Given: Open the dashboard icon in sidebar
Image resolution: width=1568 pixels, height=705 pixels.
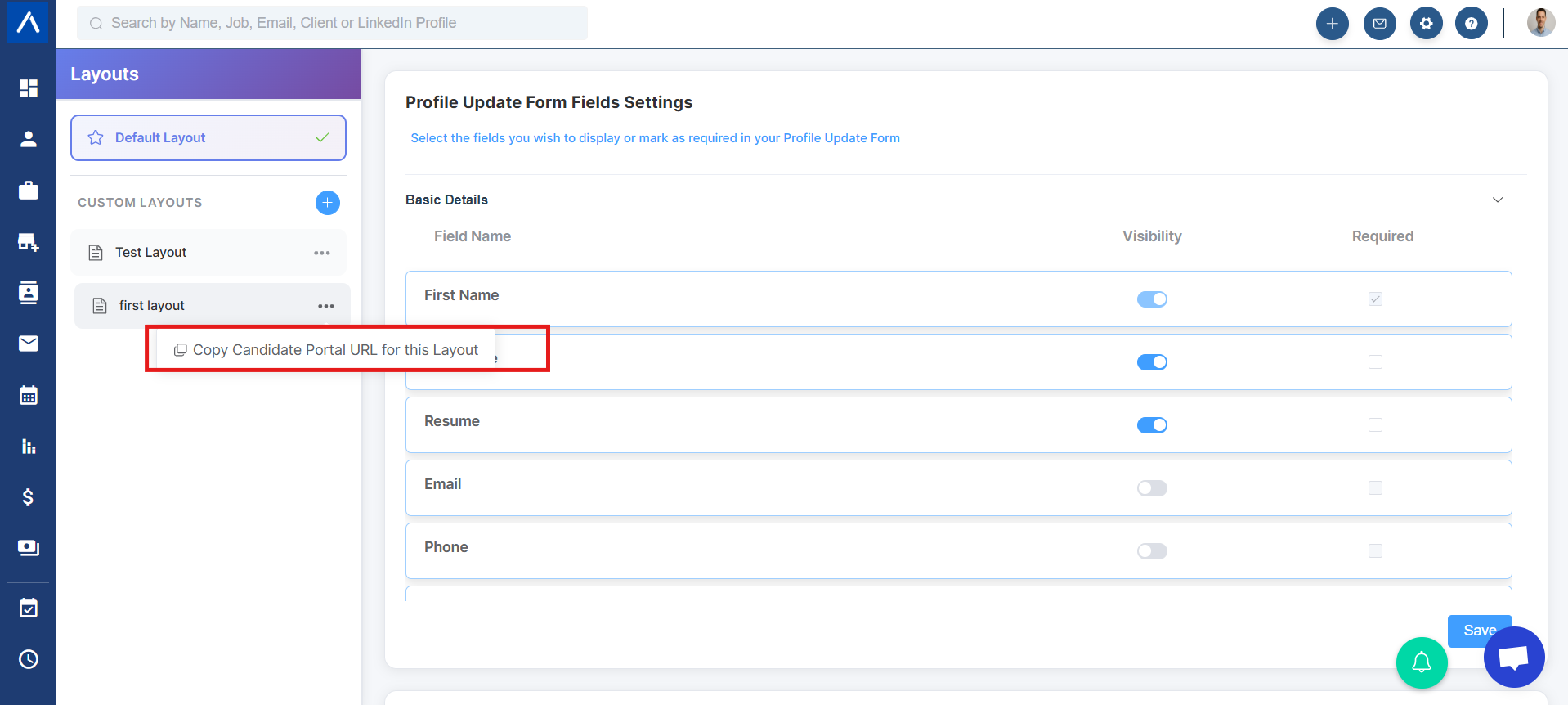Looking at the screenshot, I should 29,88.
